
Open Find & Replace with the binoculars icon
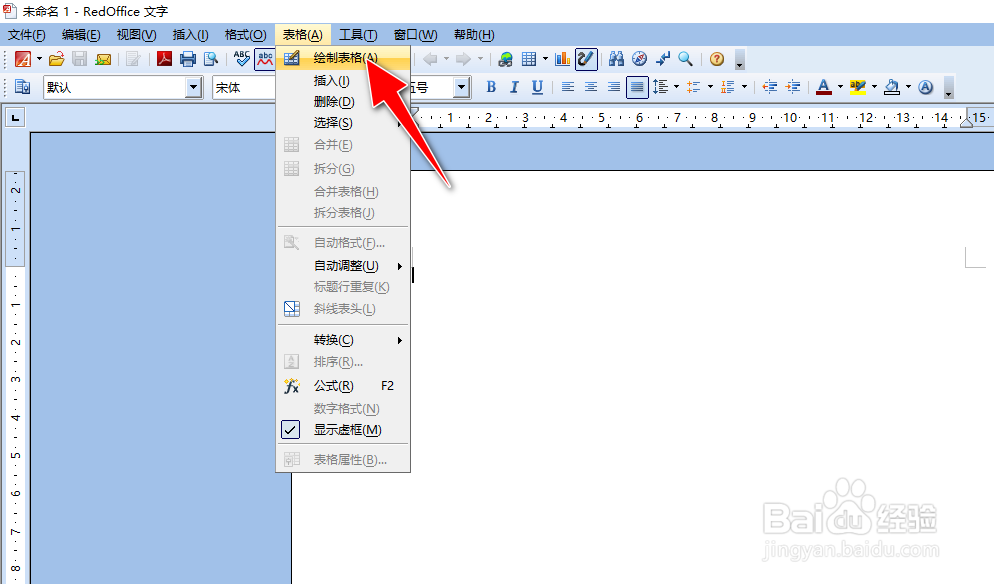(618, 59)
